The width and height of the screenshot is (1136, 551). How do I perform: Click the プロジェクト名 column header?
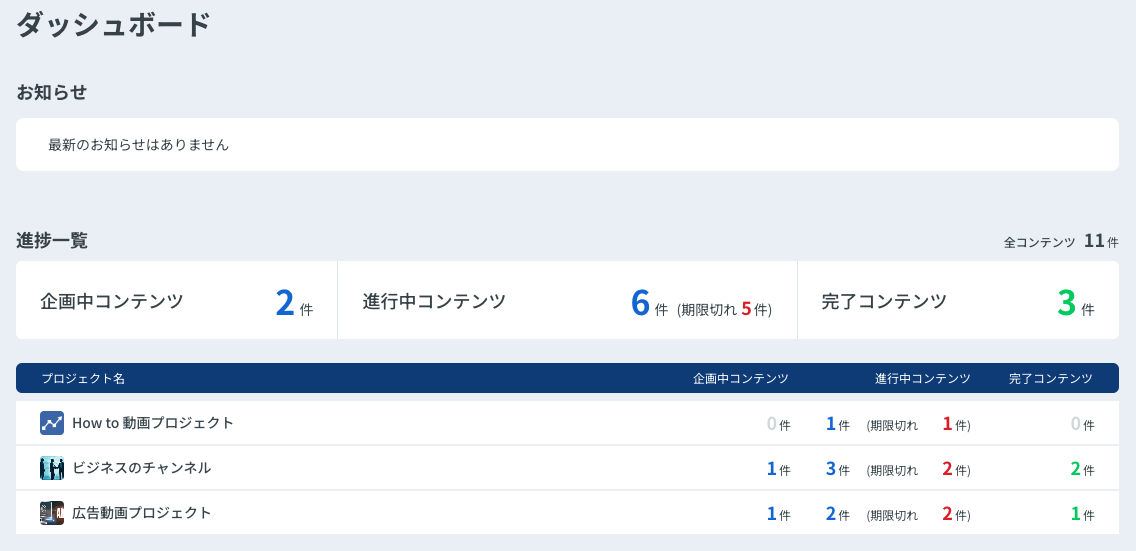83,379
